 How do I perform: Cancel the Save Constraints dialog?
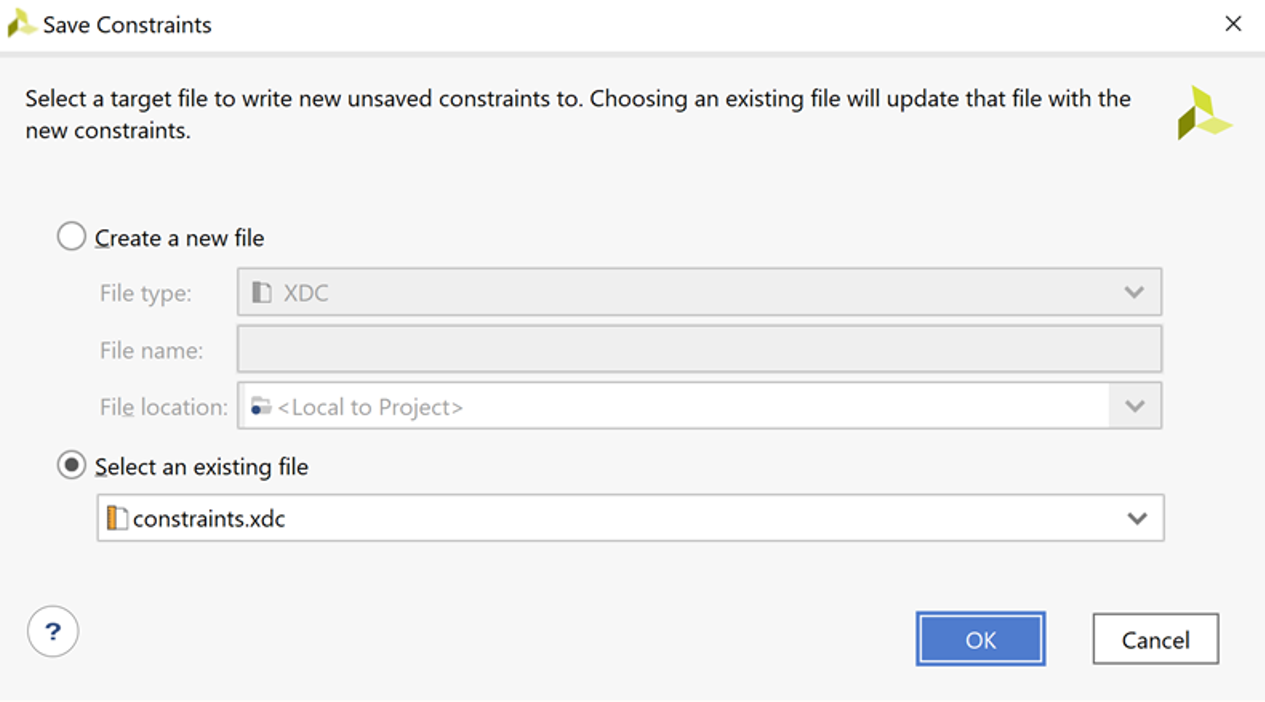coord(1155,639)
